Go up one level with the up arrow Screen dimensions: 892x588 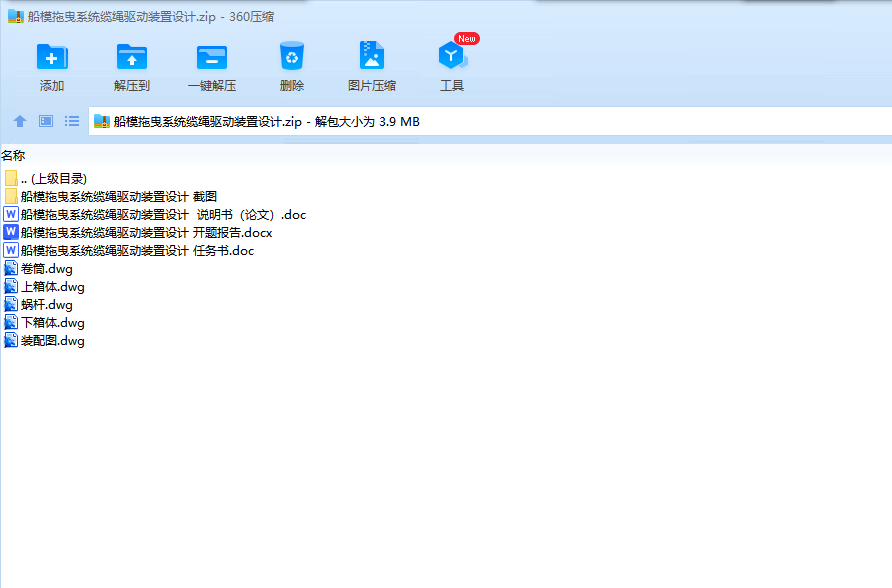tap(20, 121)
